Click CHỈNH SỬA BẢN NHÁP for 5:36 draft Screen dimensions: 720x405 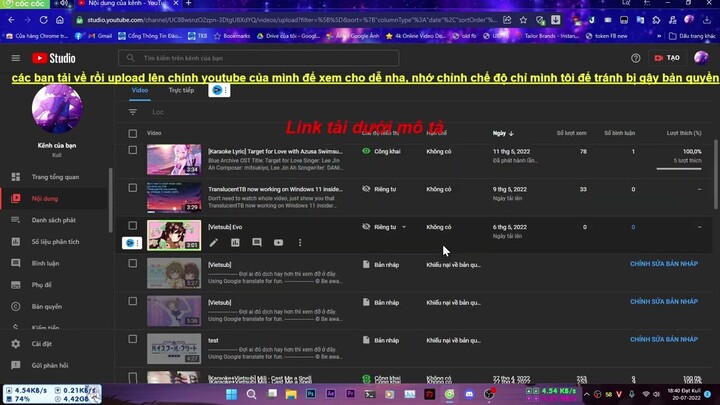click(x=664, y=302)
